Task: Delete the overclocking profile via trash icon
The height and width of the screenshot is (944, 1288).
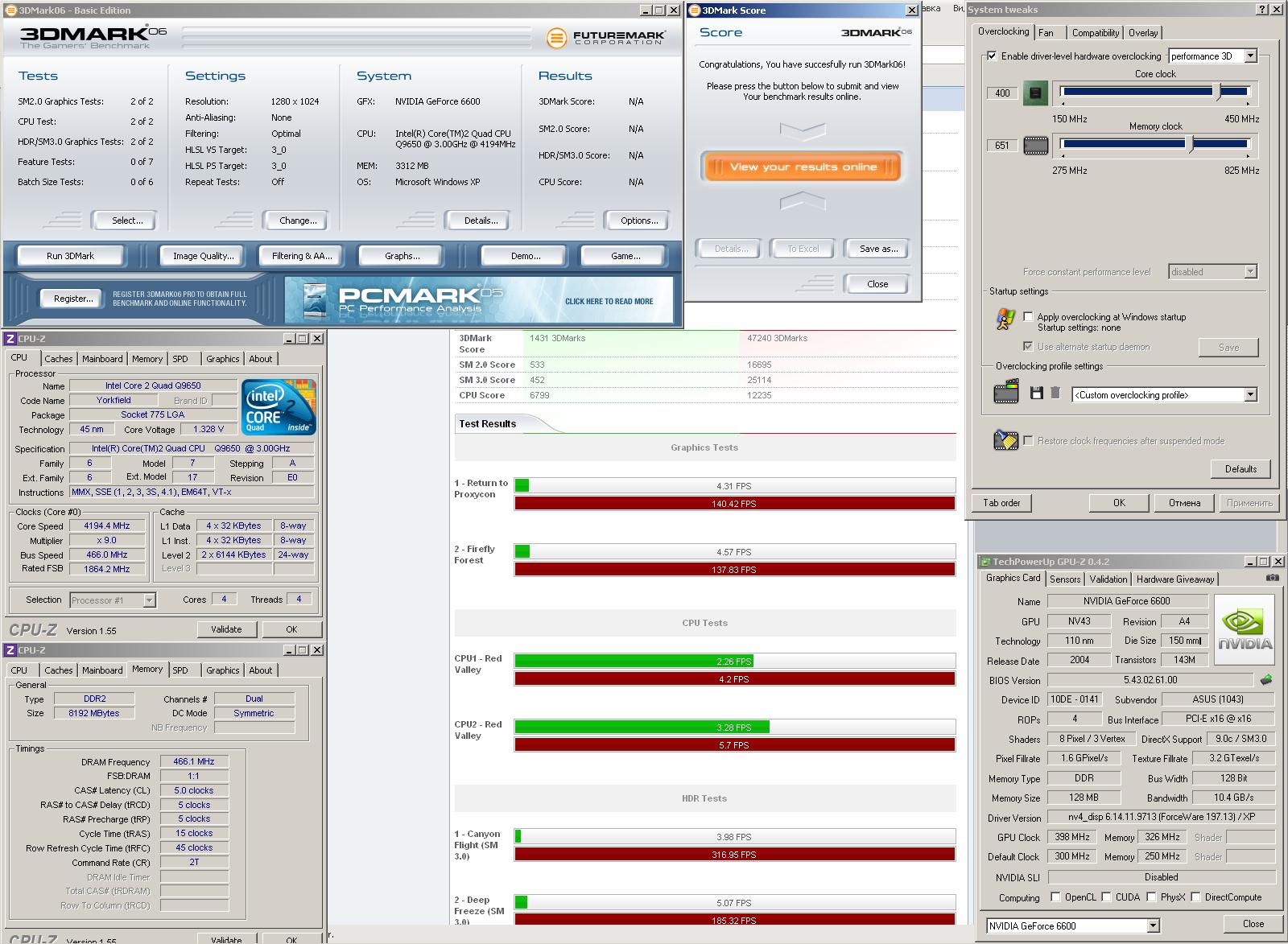Action: click(1055, 394)
